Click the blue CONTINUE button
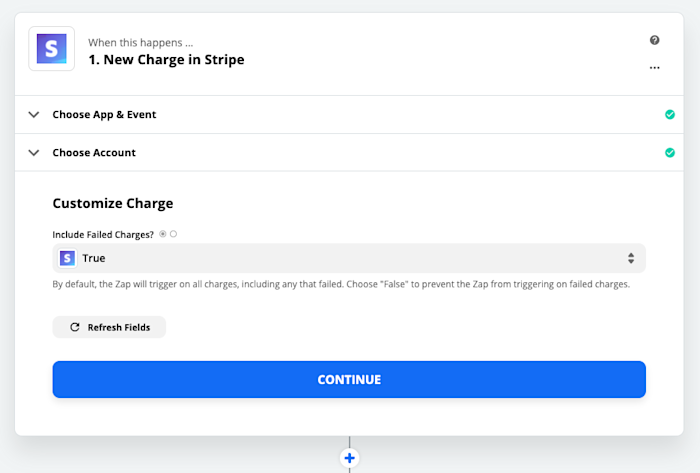Screen dimensions: 700x473 click(x=349, y=379)
